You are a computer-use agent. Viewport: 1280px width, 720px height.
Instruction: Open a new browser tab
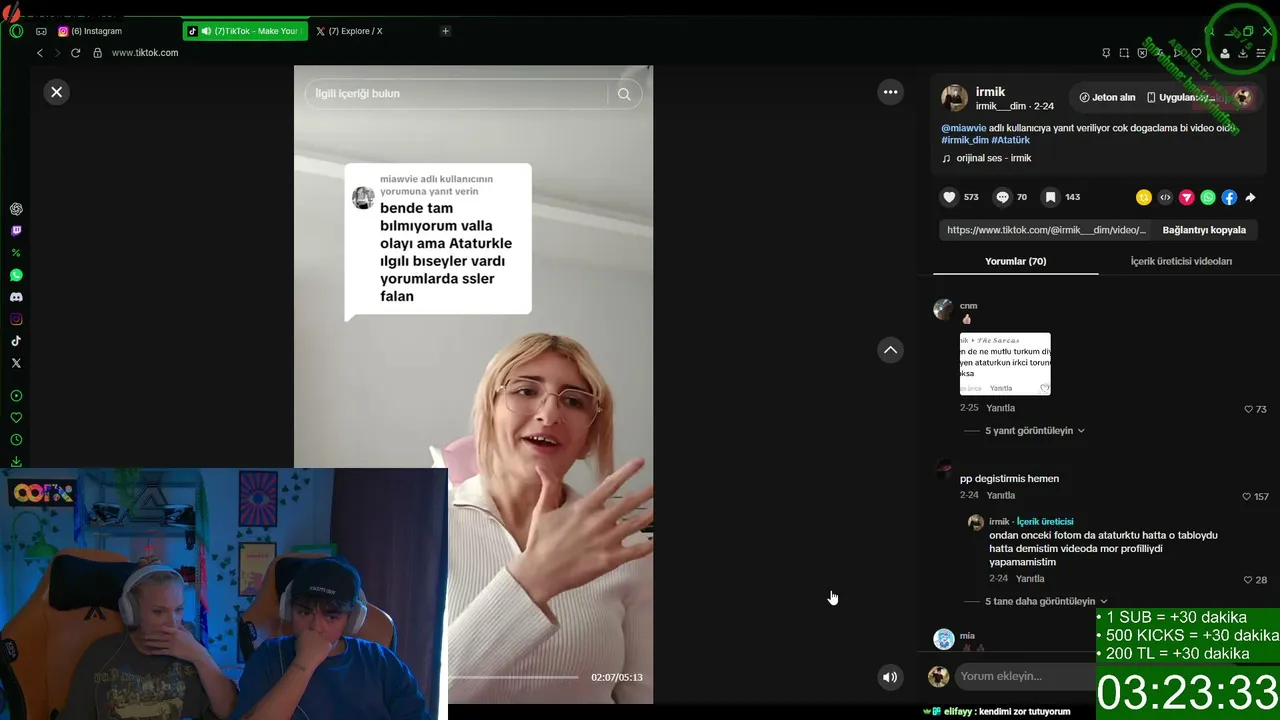click(x=445, y=31)
